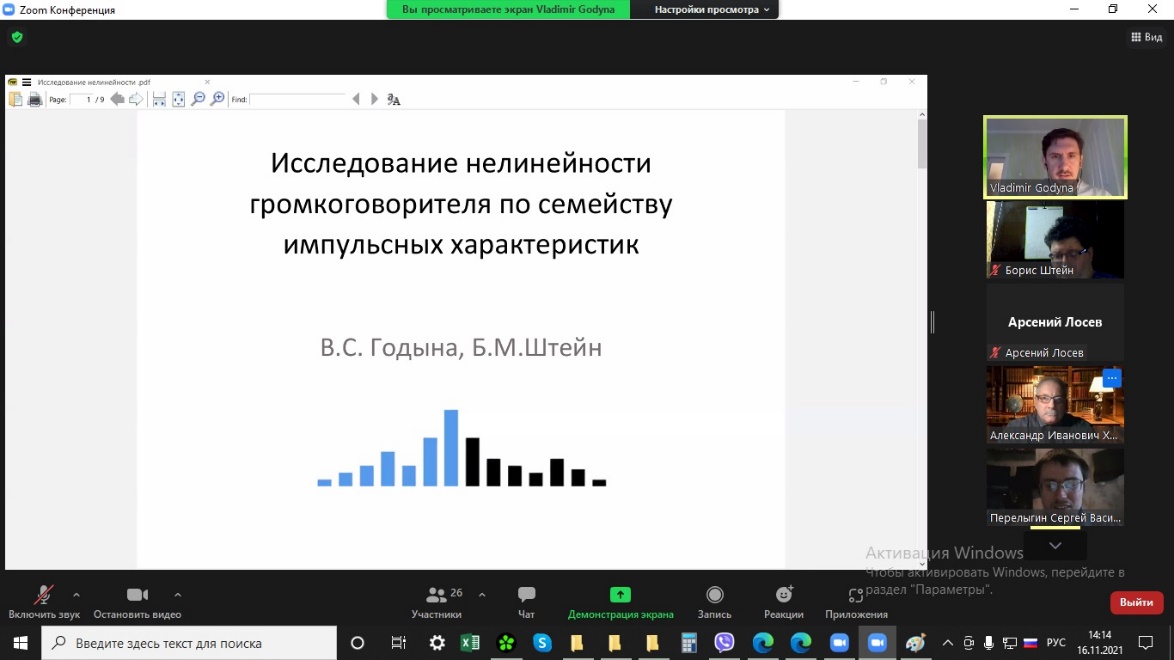Screen dimensions: 1174x660
Task: Print the PDF document
Action: pyautogui.click(x=34, y=100)
